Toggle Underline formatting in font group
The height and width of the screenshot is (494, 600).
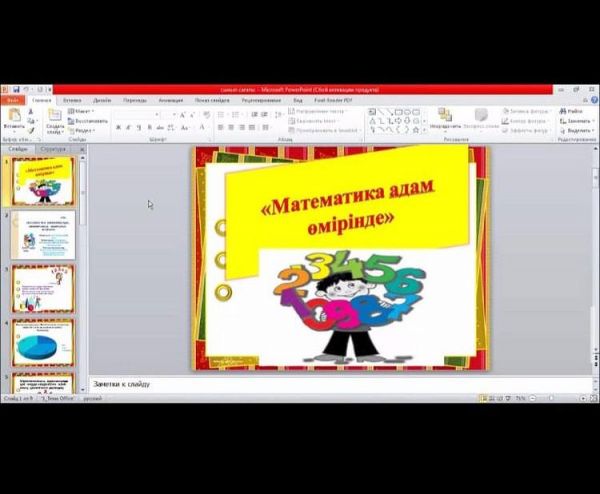(139, 127)
